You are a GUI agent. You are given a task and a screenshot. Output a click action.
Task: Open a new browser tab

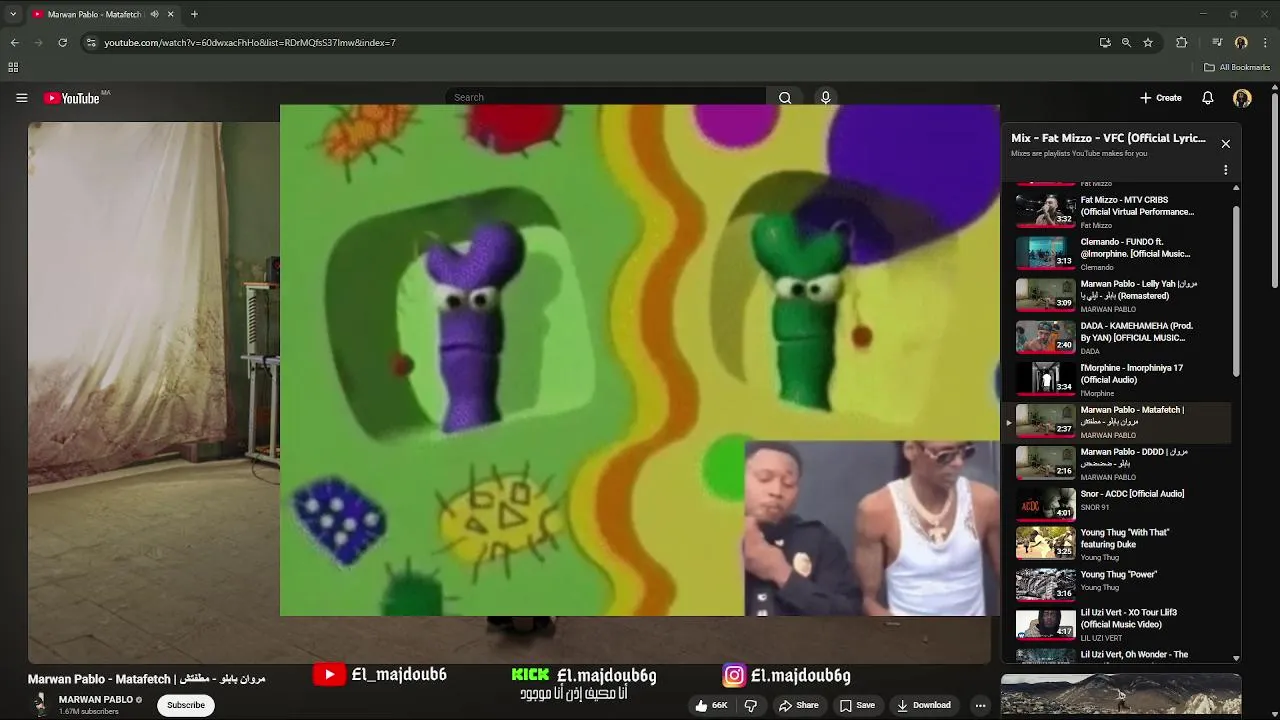[x=194, y=14]
